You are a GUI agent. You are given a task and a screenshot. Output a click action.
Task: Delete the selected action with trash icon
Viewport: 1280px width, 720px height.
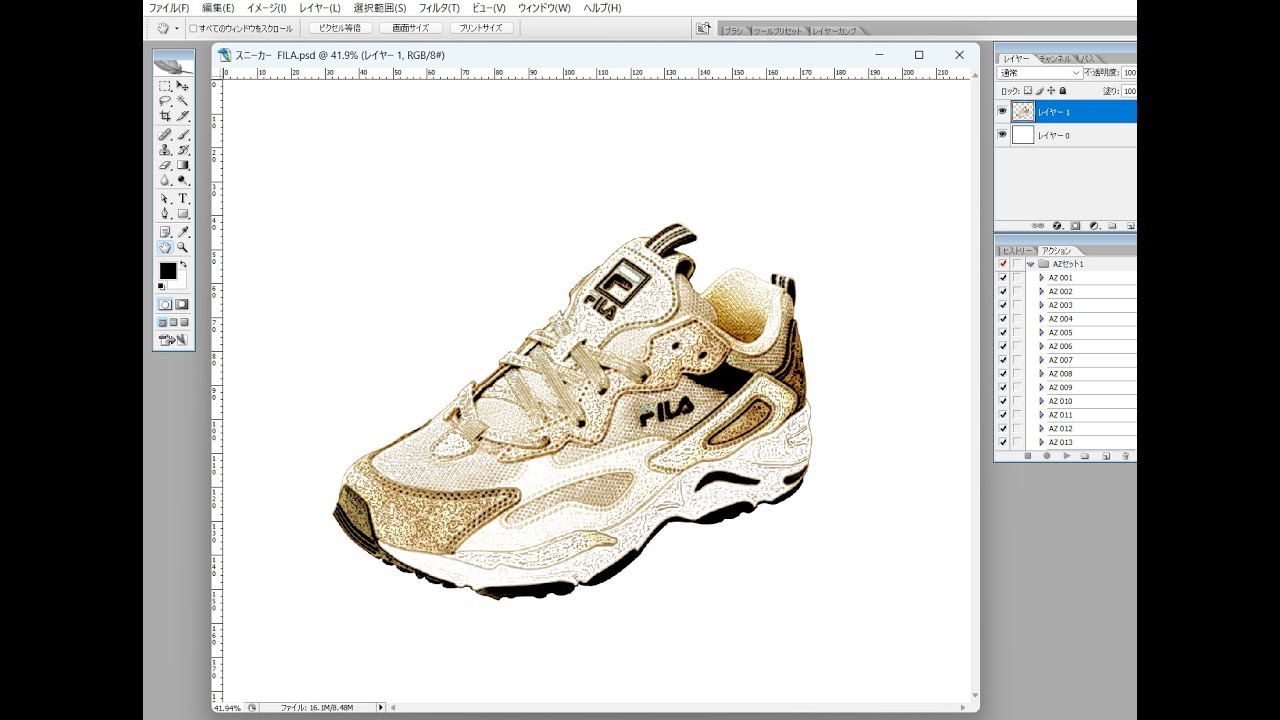click(x=1125, y=456)
